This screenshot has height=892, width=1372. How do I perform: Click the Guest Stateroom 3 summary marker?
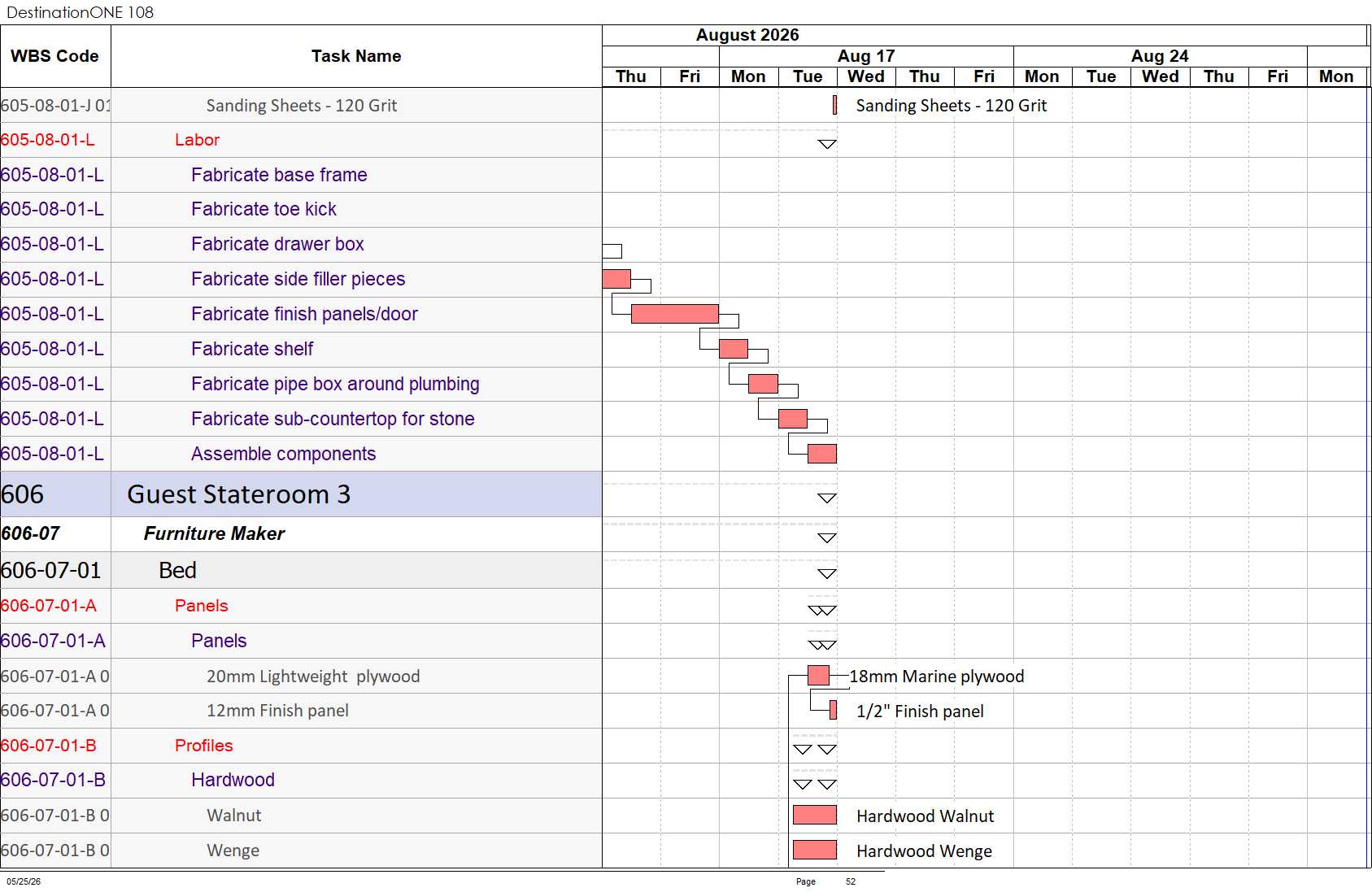(827, 498)
